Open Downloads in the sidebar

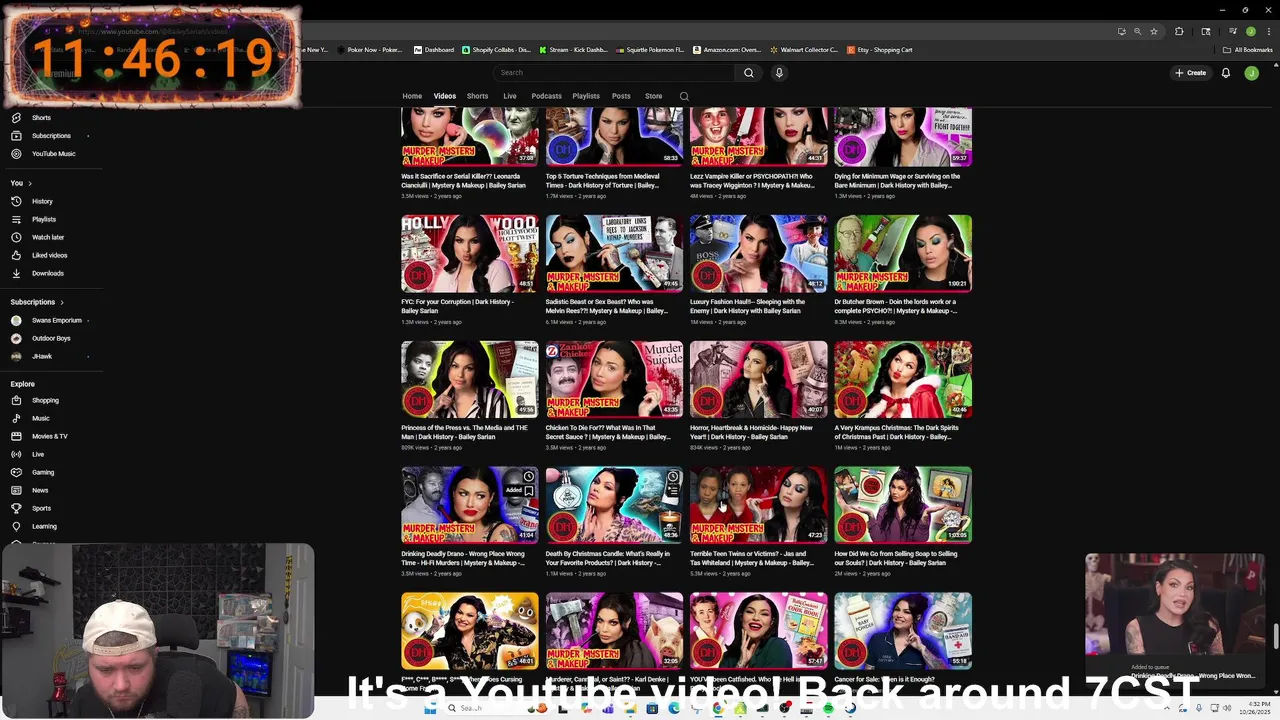pyautogui.click(x=47, y=273)
